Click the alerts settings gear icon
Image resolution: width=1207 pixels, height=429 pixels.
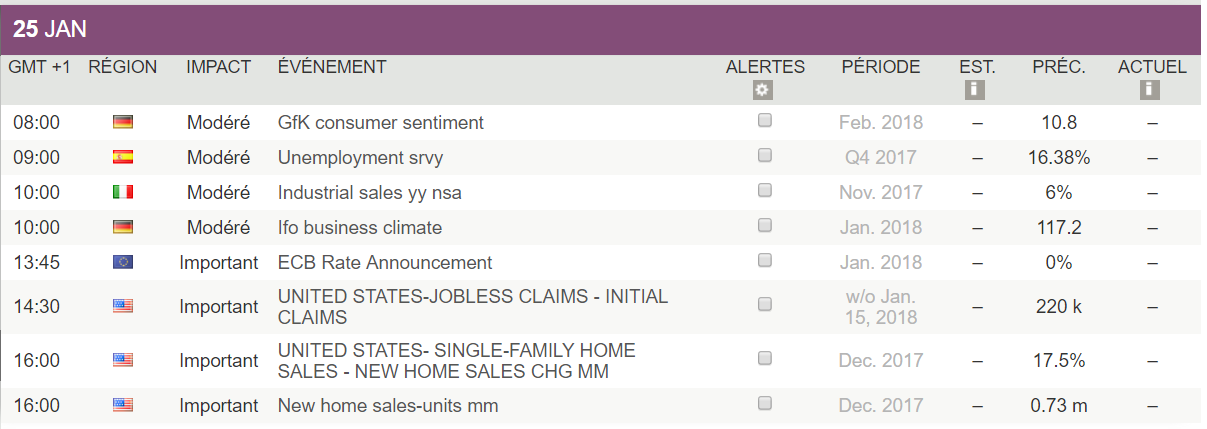pos(764,90)
